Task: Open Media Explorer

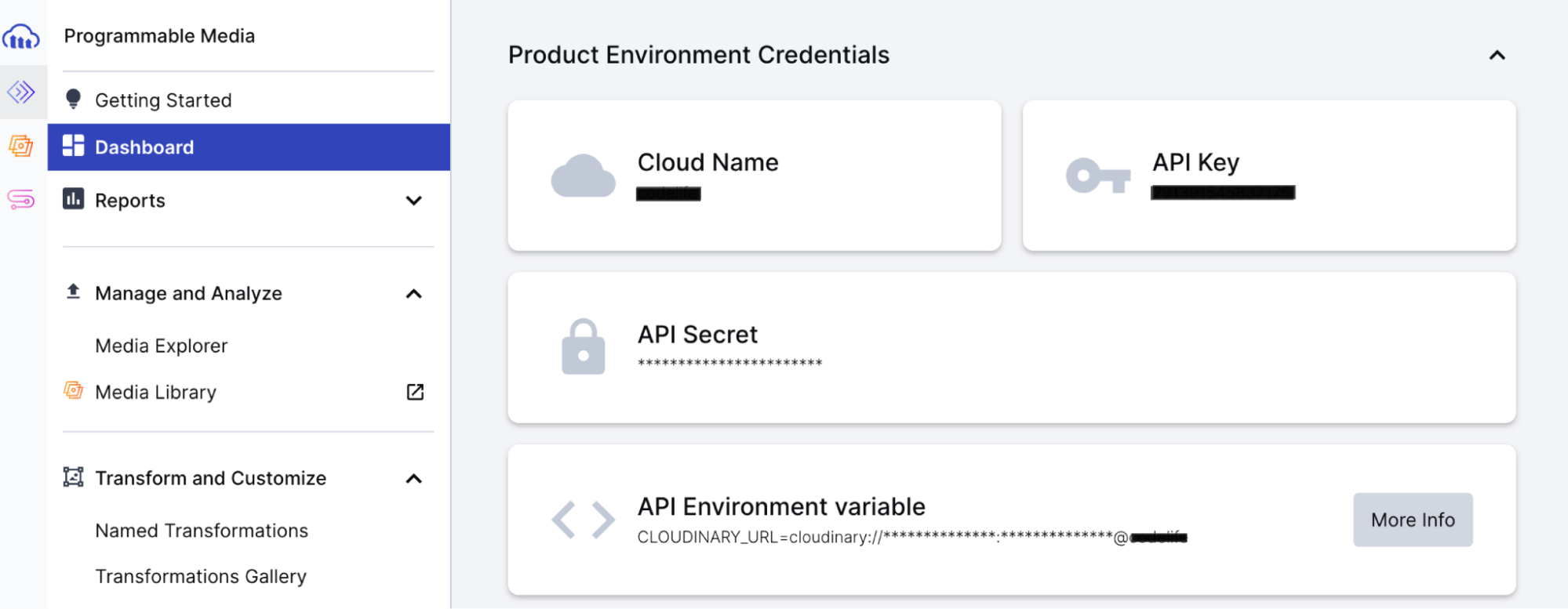Action: [x=161, y=346]
